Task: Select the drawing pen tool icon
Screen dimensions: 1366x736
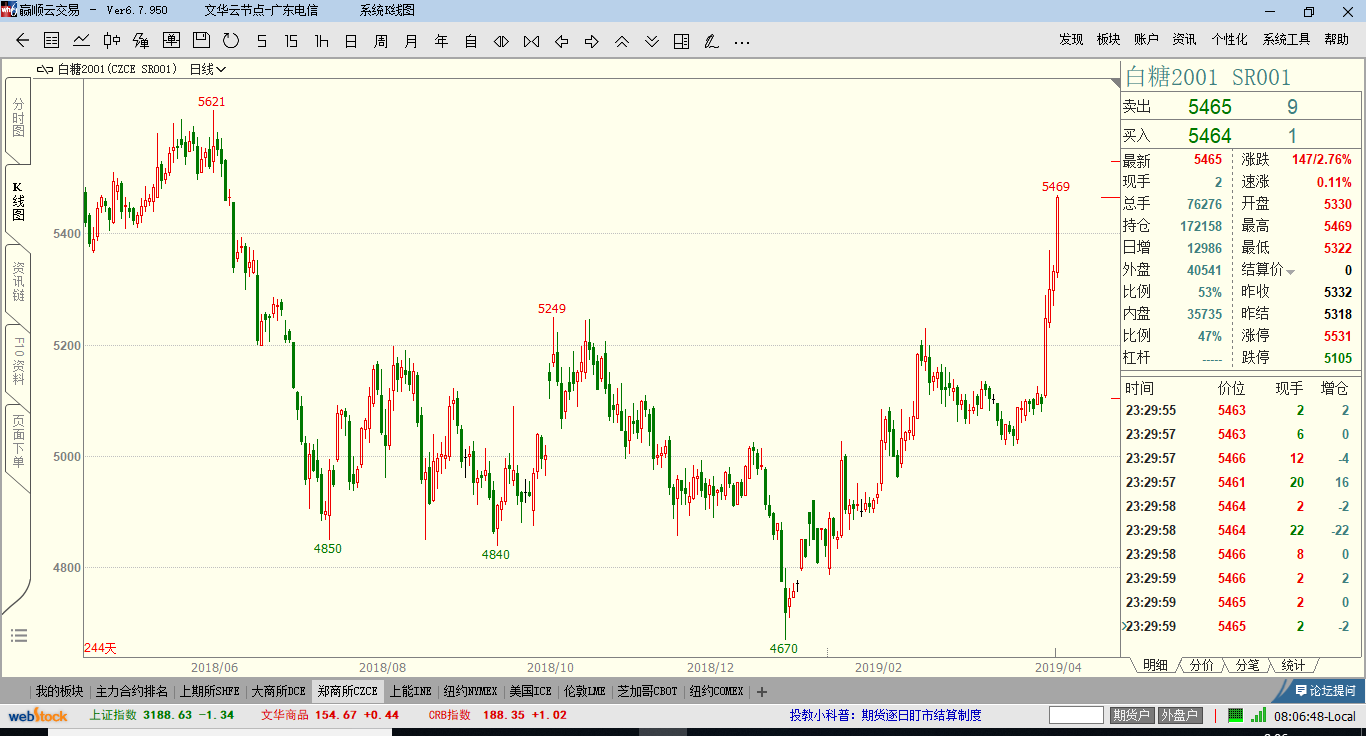Action: [x=711, y=41]
